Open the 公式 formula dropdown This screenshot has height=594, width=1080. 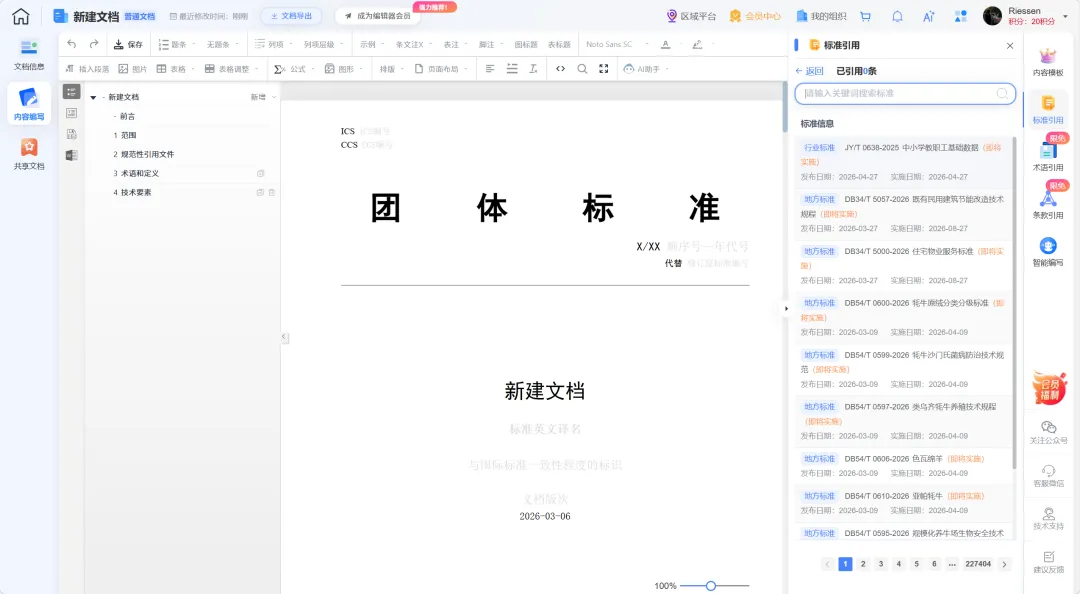[294, 69]
